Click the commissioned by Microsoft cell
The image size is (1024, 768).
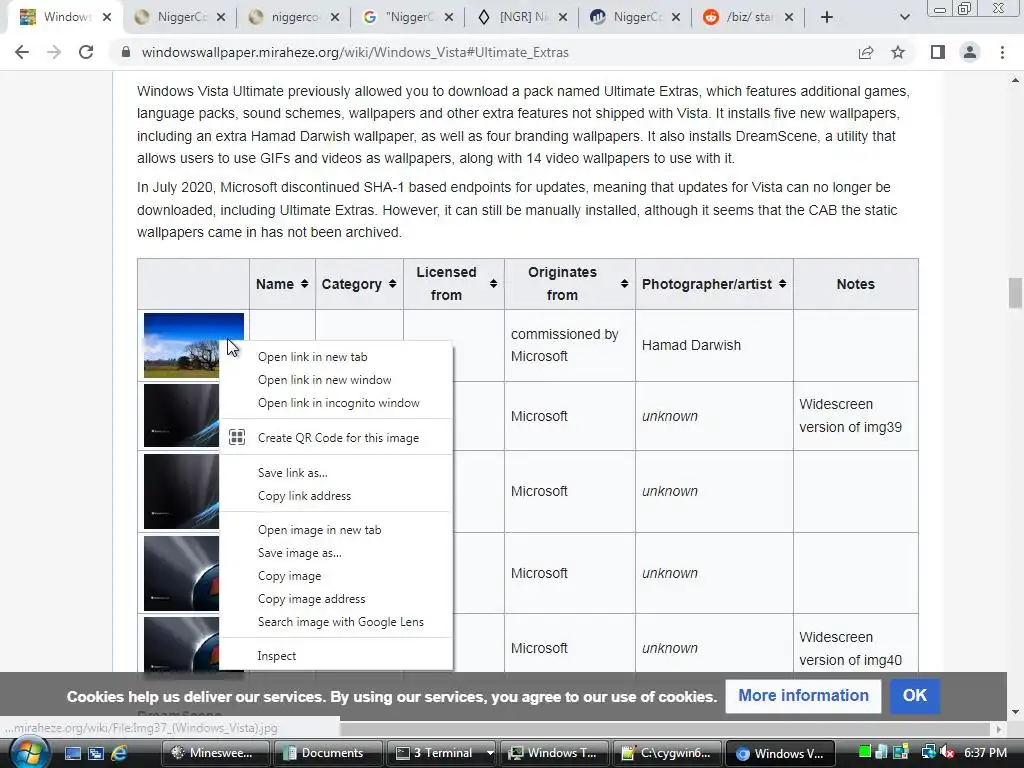coord(569,345)
